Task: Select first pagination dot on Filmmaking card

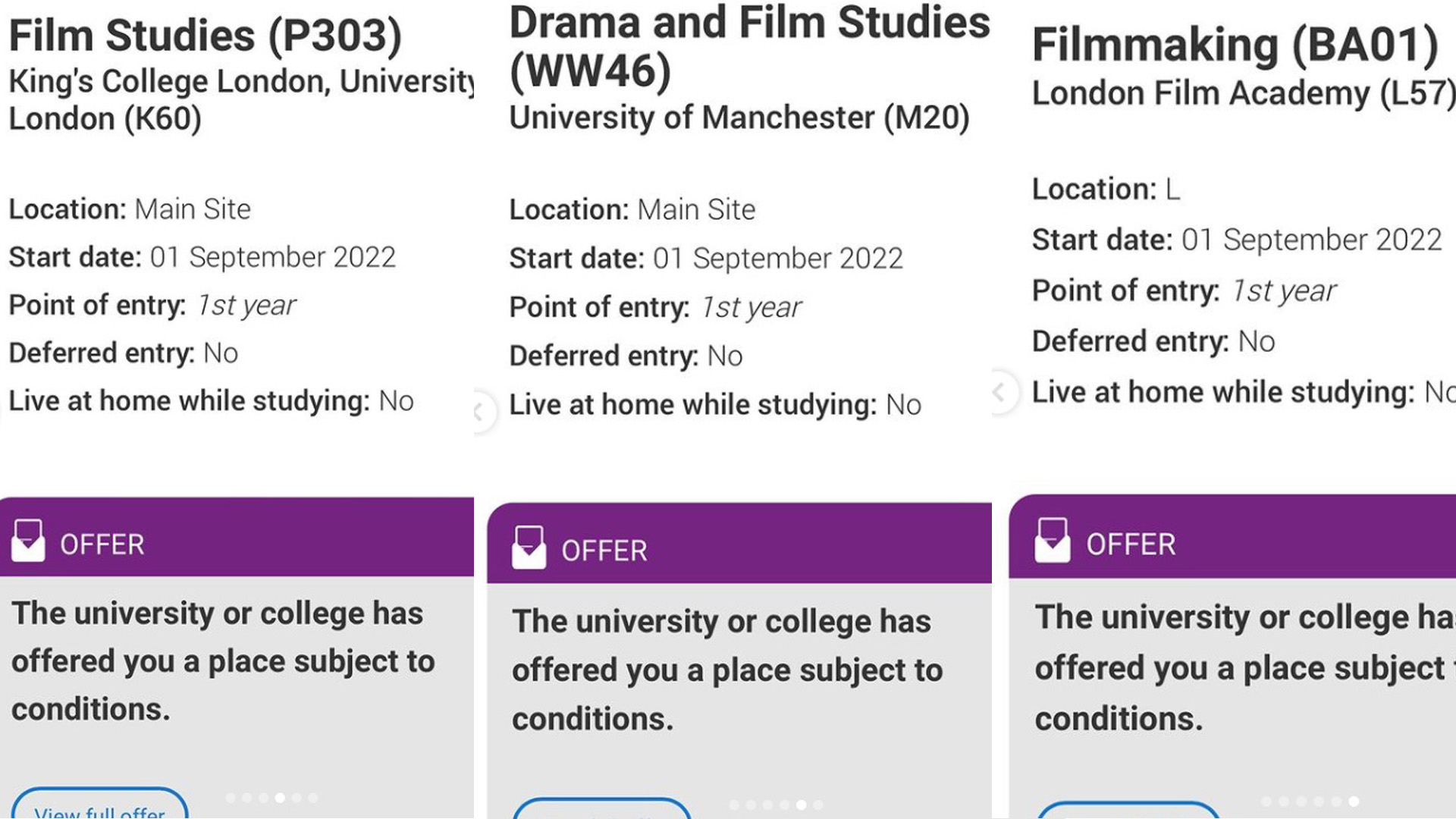Action: [x=1266, y=802]
